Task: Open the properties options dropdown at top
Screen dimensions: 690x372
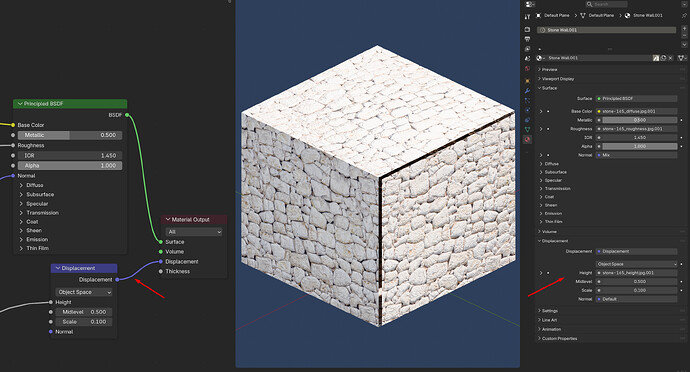Action: (684, 4)
